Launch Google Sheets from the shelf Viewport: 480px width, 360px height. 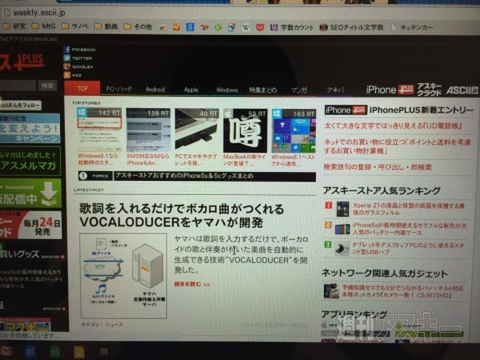54,352
